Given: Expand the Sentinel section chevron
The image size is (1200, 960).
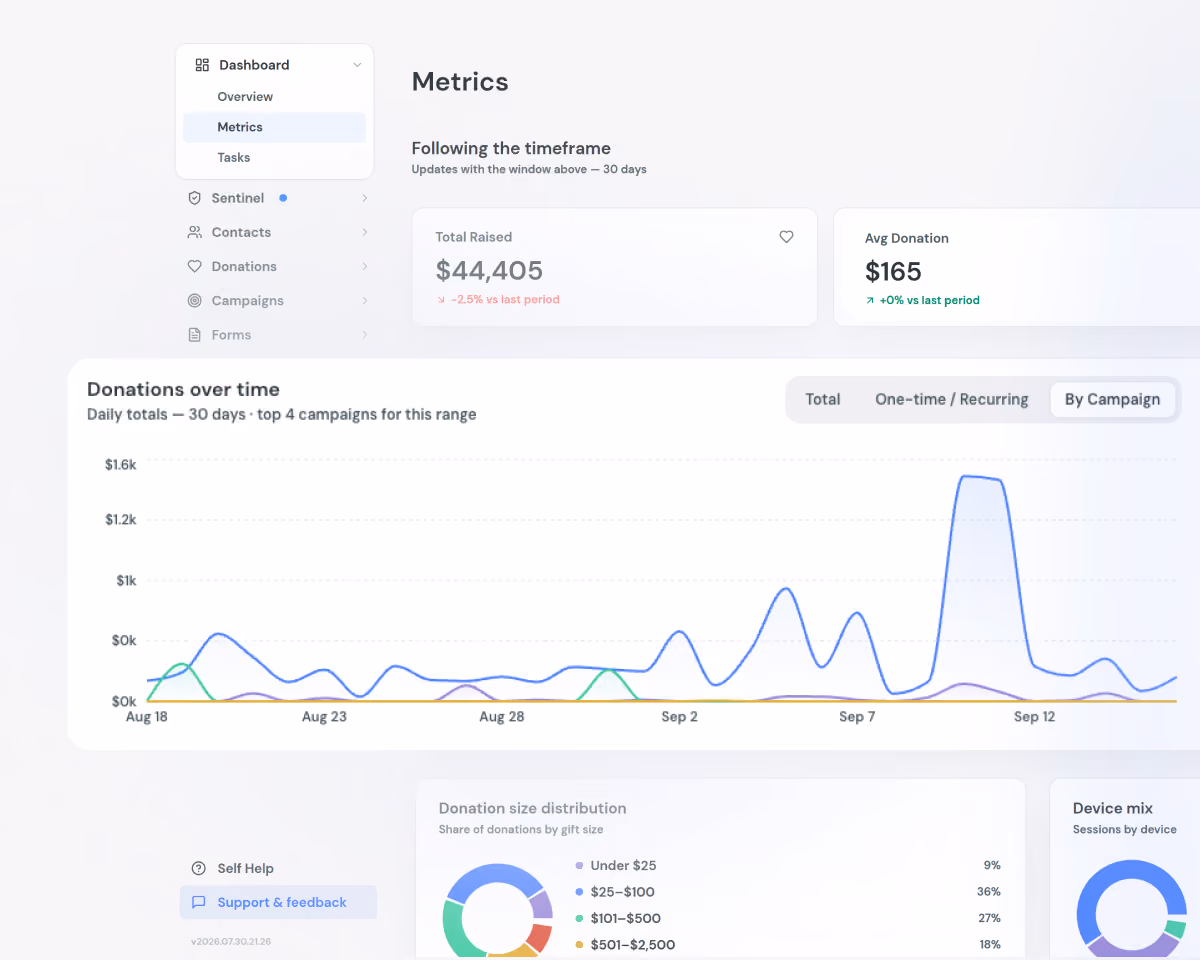Looking at the screenshot, I should coord(364,198).
